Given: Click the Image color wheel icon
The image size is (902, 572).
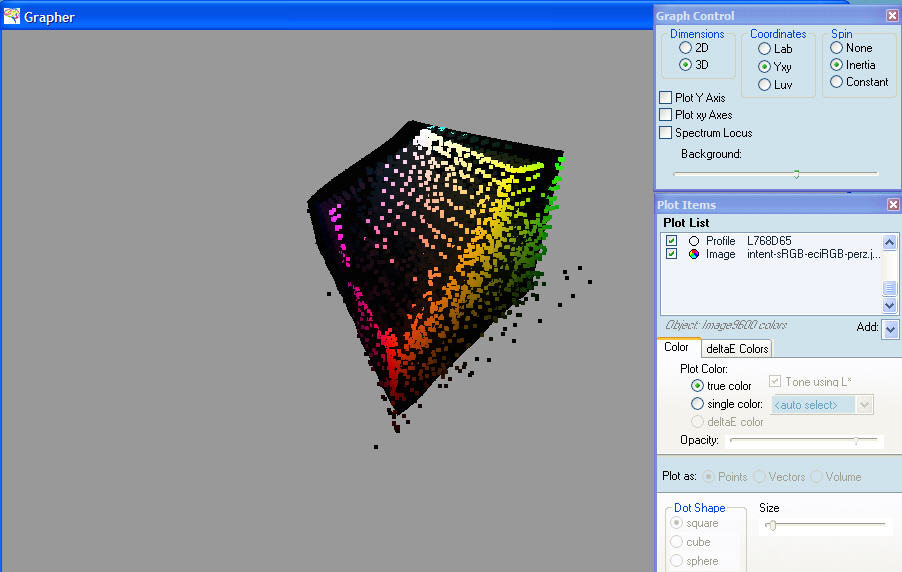Looking at the screenshot, I should click(x=693, y=255).
